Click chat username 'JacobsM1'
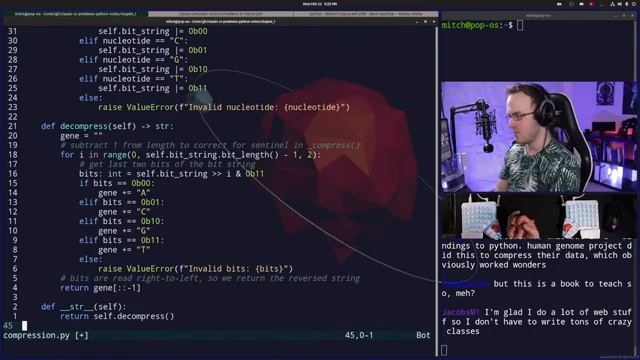The height and width of the screenshot is (360, 640). pyautogui.click(x=460, y=312)
